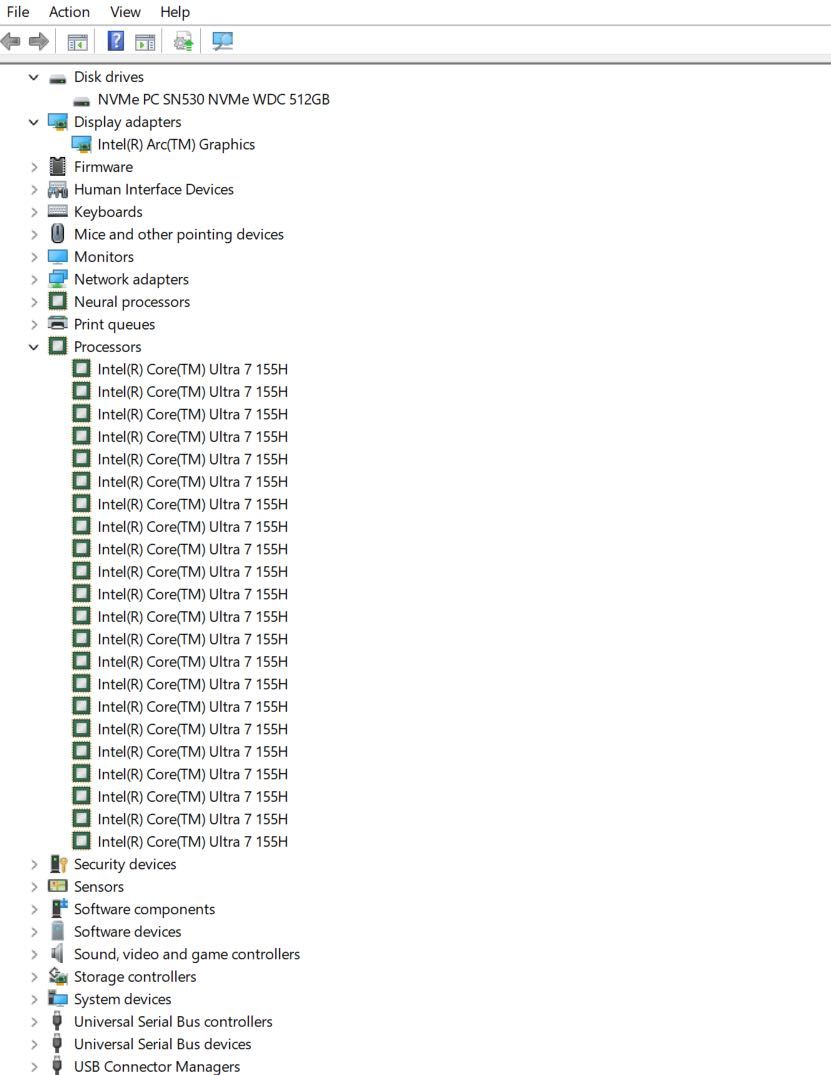
Task: Toggle the action pane toolbar icon
Action: pos(145,42)
